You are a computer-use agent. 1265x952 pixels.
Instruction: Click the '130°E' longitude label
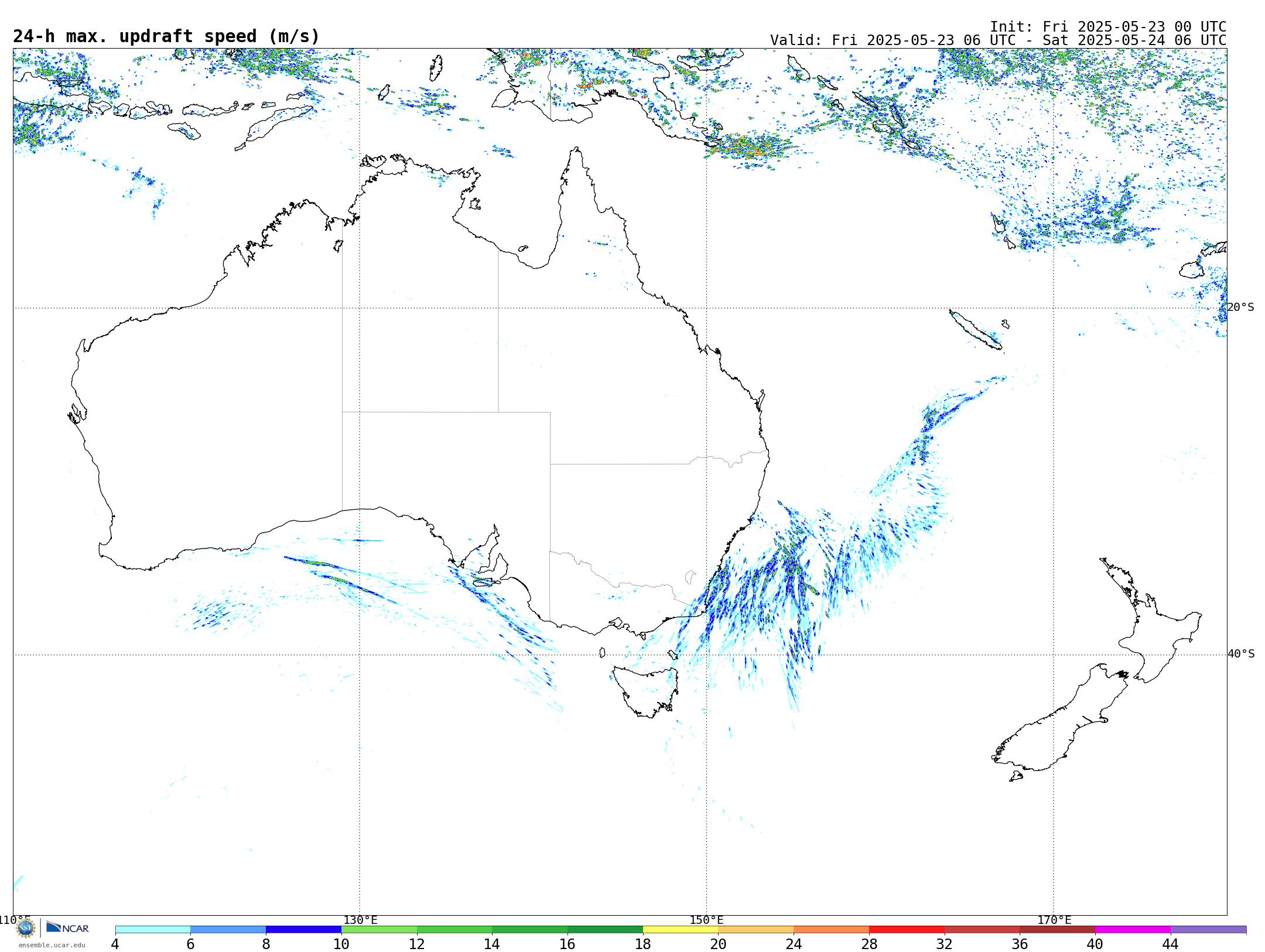pos(360,920)
